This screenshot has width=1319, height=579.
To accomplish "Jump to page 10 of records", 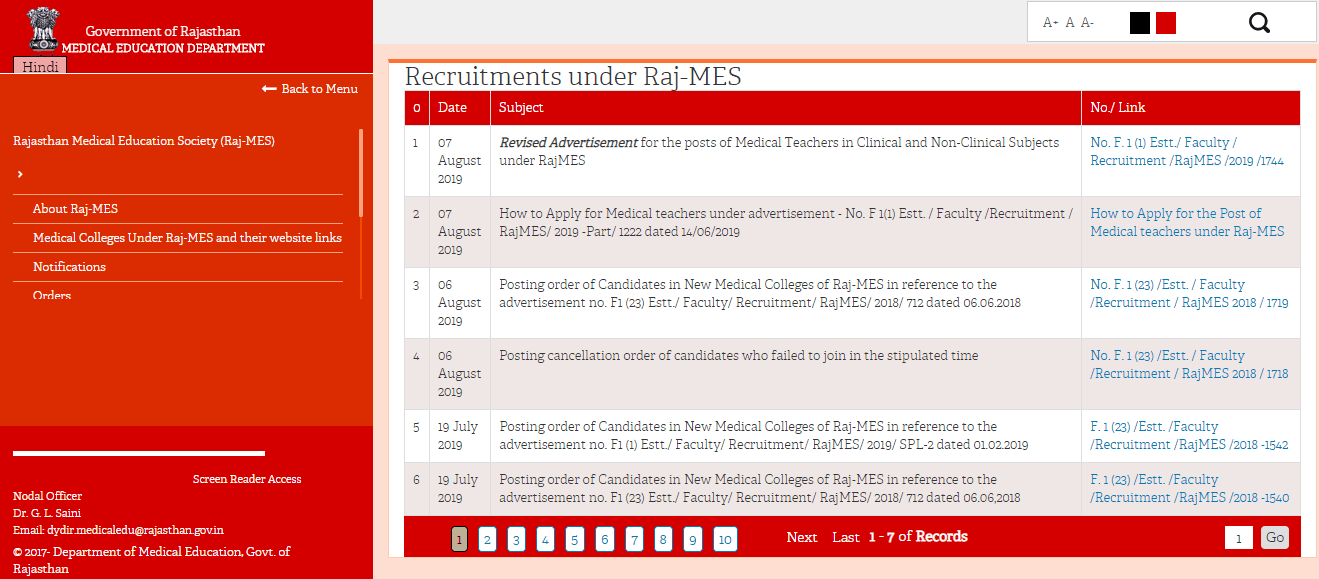I will tap(725, 540).
